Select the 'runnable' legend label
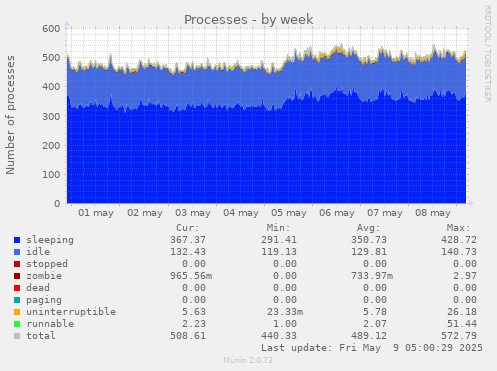The height and width of the screenshot is (371, 497). click(x=50, y=324)
